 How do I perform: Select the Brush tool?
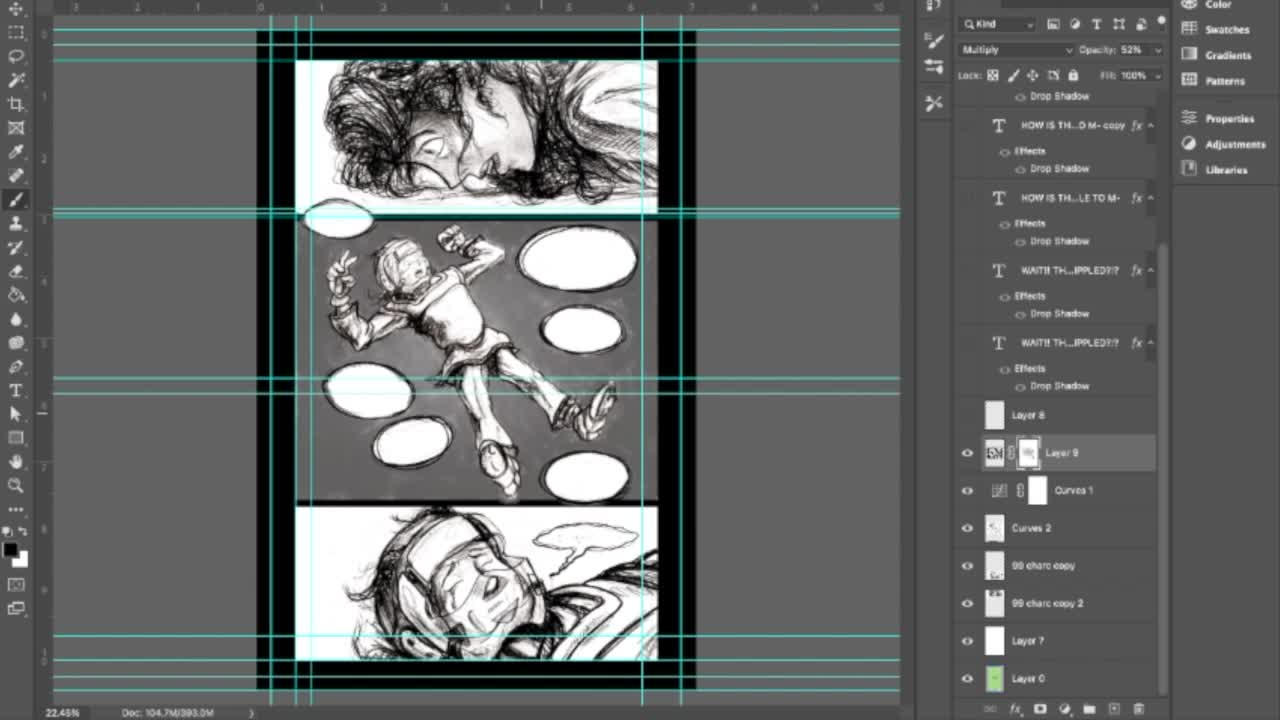tap(16, 200)
